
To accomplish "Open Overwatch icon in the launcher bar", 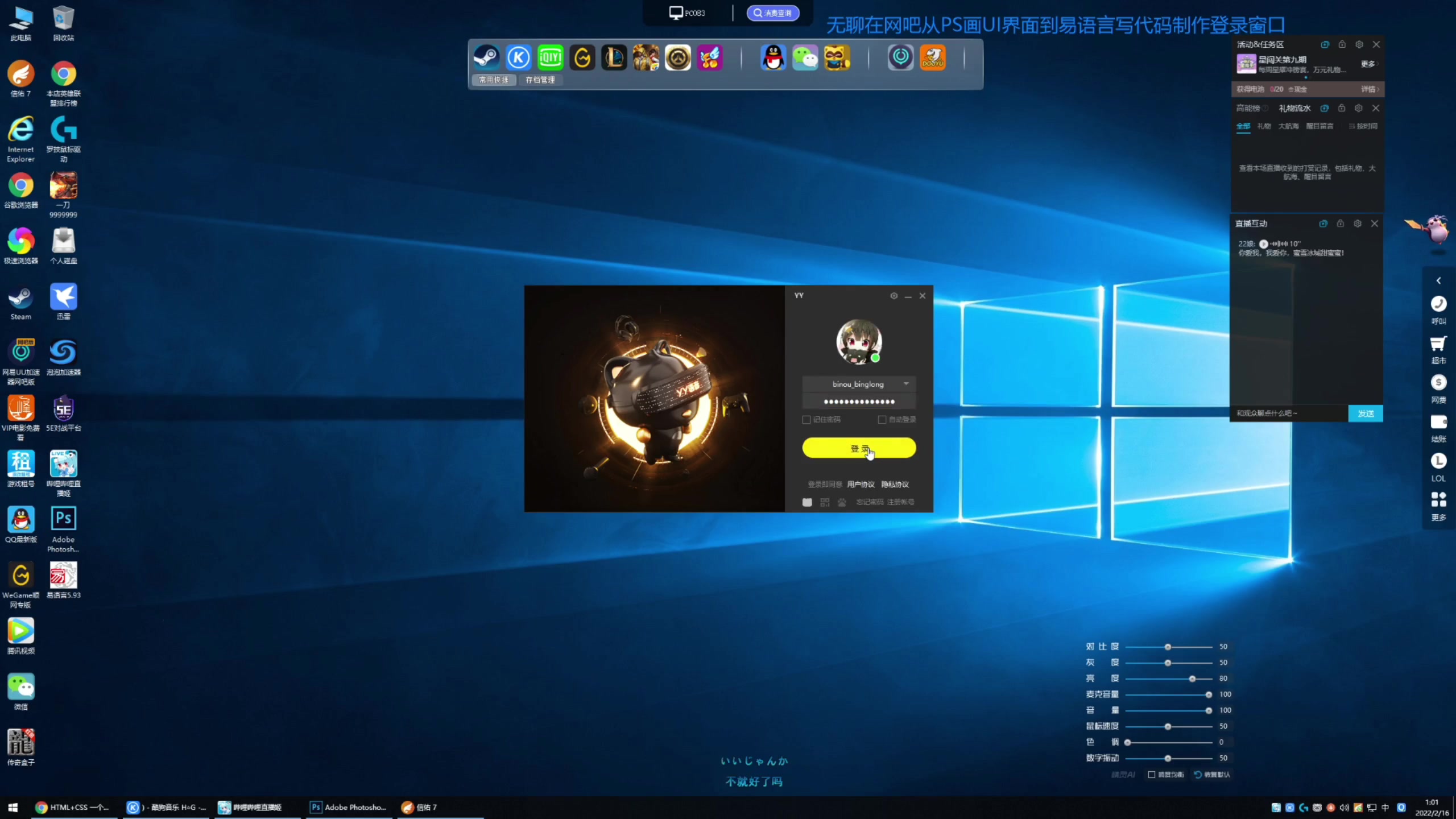I will tap(678, 57).
